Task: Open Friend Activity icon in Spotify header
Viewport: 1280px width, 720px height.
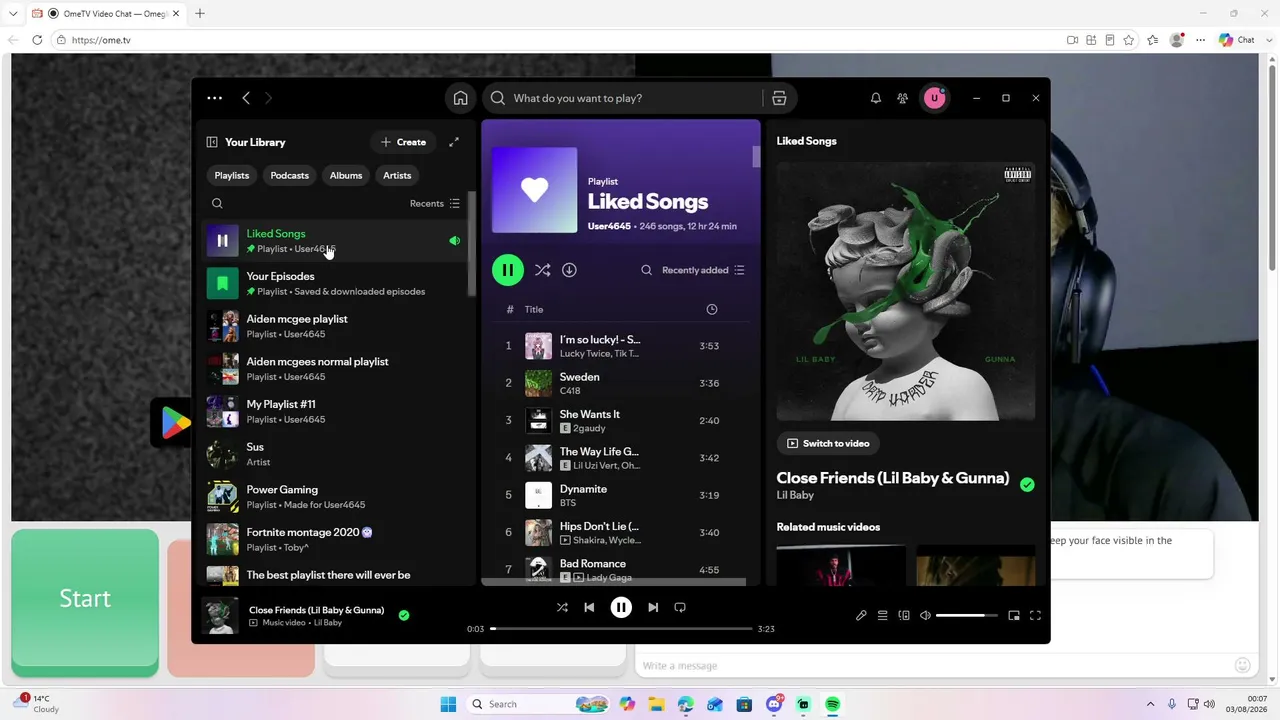Action: [903, 98]
